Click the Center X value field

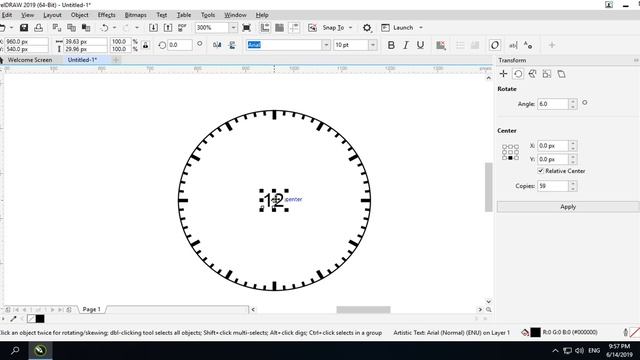click(x=553, y=146)
